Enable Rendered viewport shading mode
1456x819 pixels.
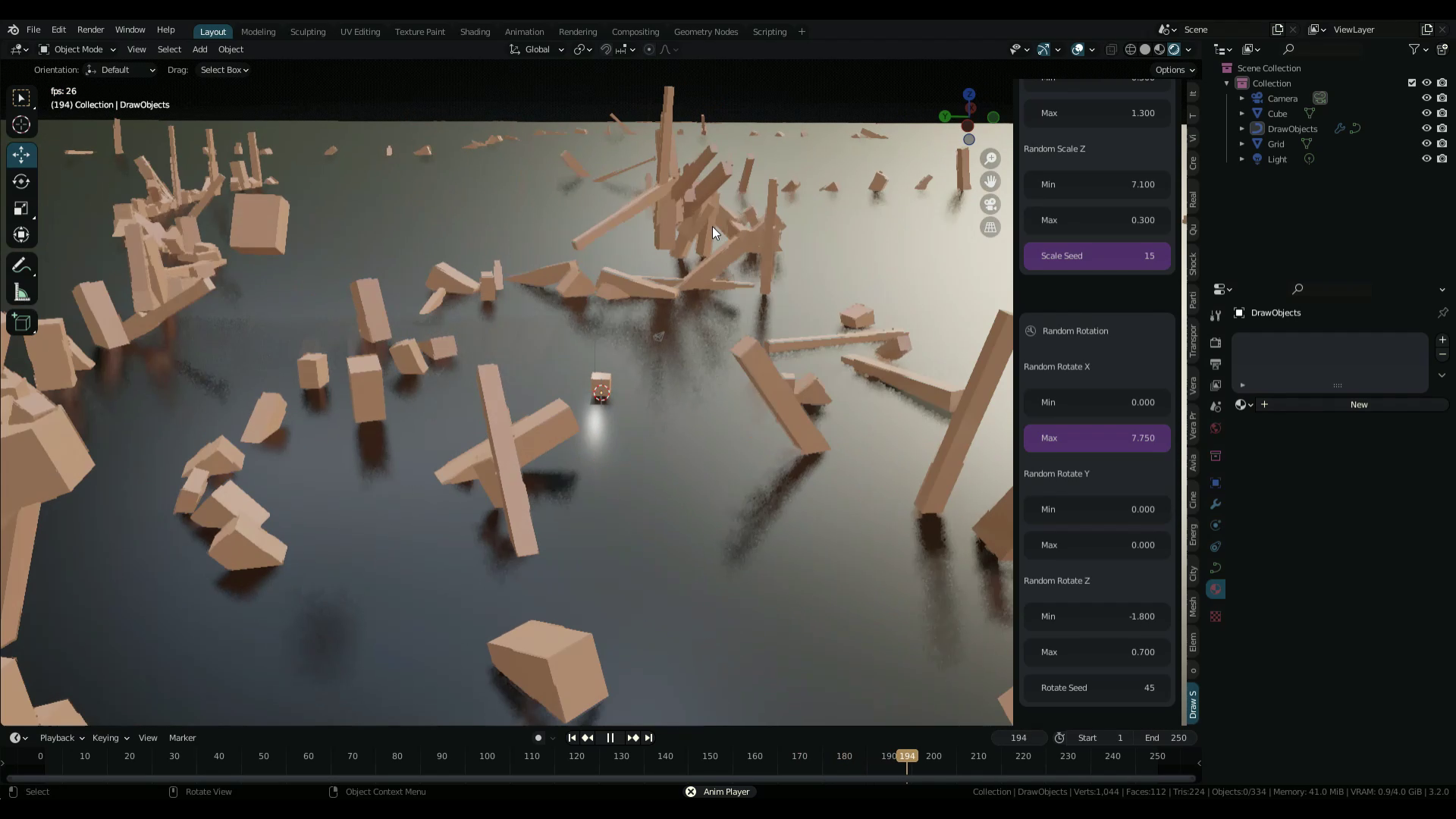[1175, 49]
